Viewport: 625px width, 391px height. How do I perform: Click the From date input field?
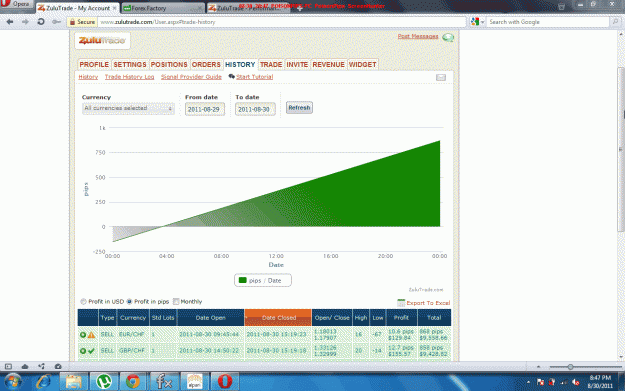204,109
